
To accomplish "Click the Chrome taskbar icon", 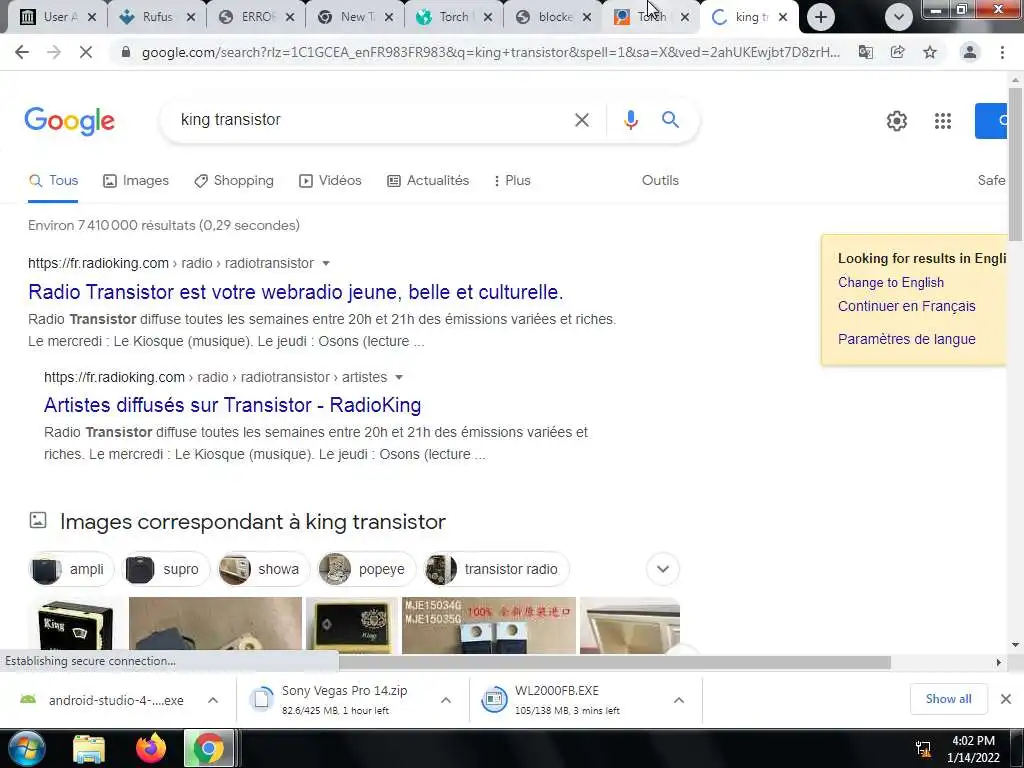I will [208, 748].
